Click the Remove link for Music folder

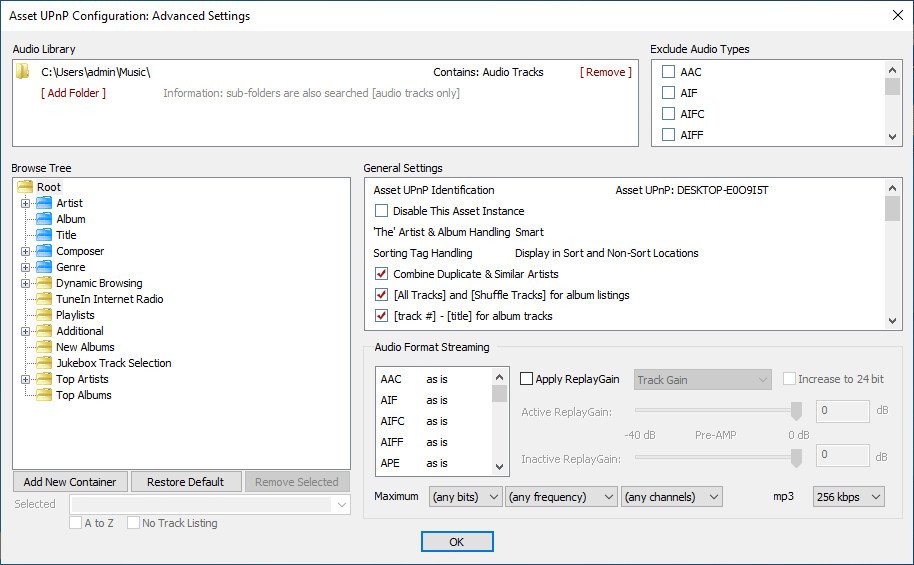coord(606,72)
